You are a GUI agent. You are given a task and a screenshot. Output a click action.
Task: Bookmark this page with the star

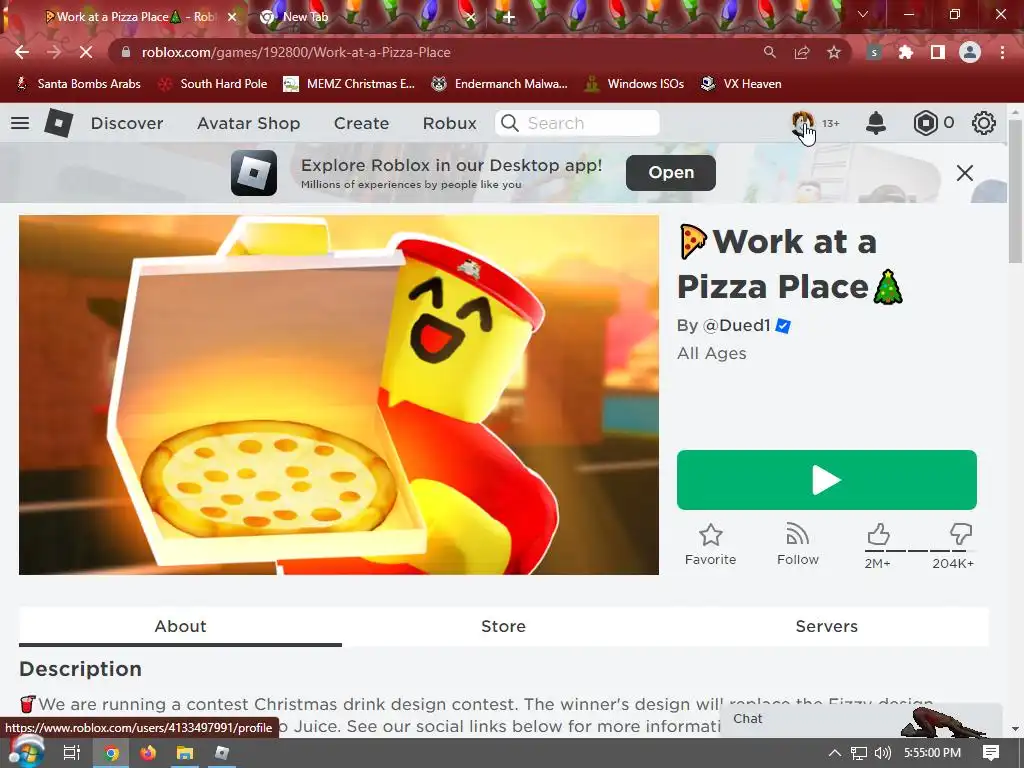click(x=834, y=52)
